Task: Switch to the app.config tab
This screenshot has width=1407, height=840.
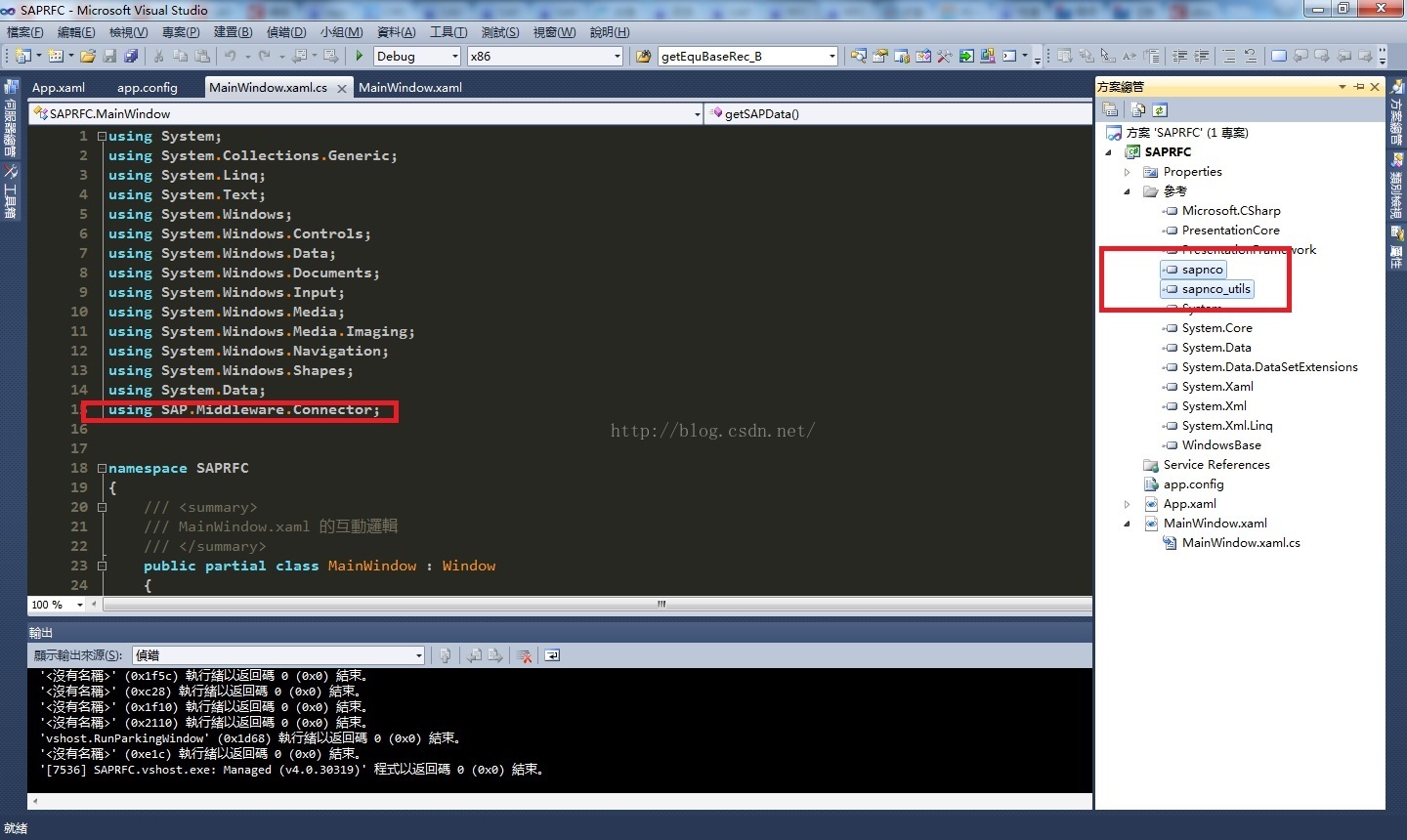Action: point(148,87)
